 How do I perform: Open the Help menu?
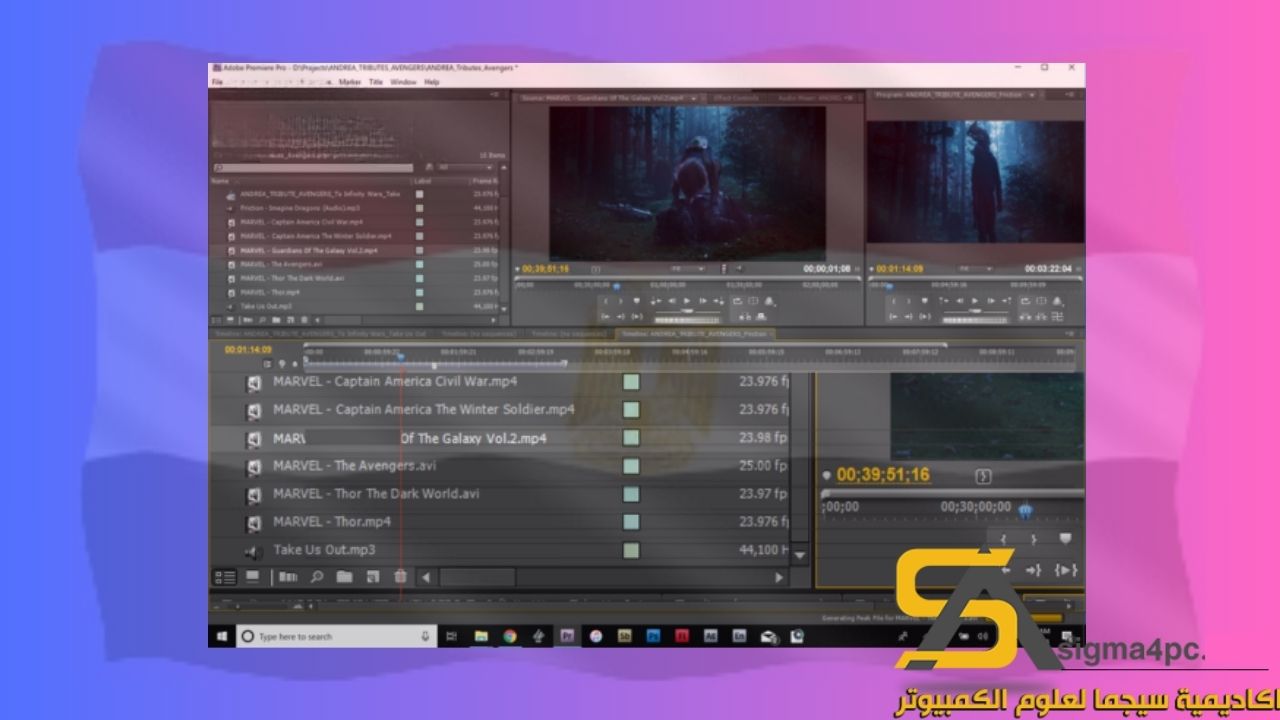click(x=432, y=82)
